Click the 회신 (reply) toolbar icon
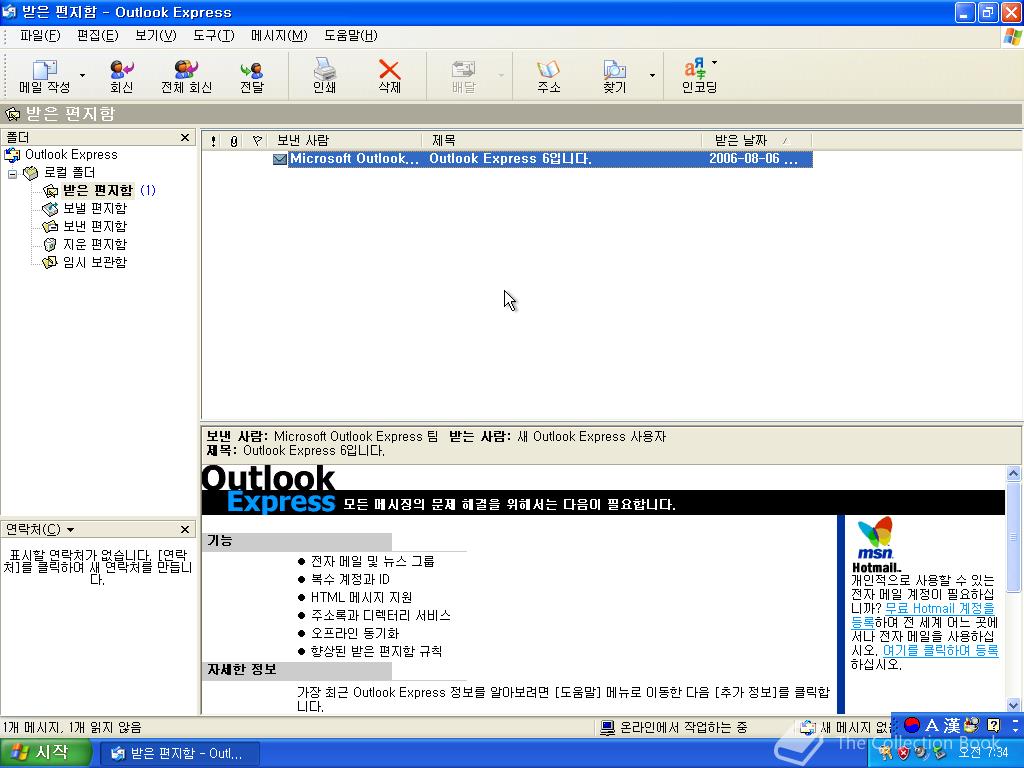 121,76
